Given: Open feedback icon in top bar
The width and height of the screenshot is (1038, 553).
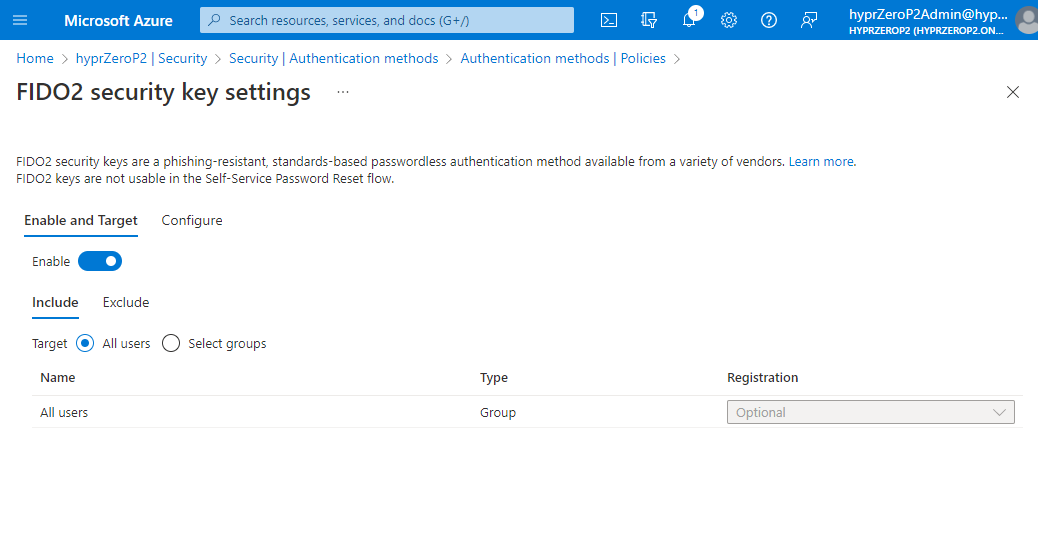Looking at the screenshot, I should point(808,21).
